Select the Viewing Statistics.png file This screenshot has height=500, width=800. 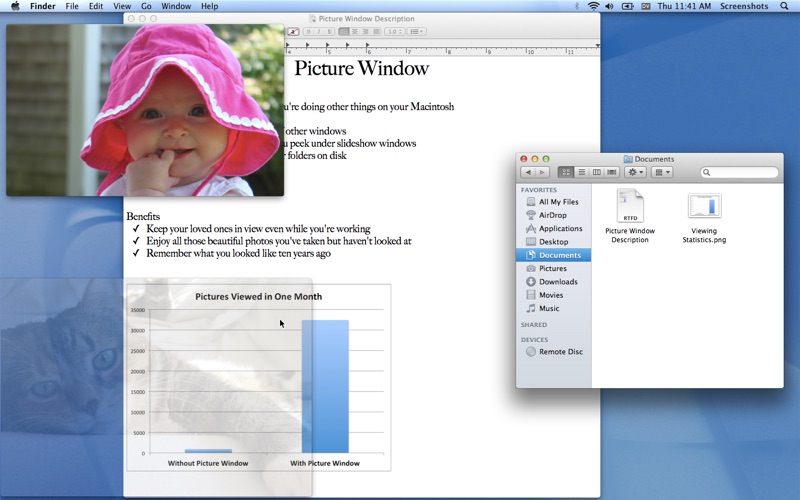(x=704, y=218)
